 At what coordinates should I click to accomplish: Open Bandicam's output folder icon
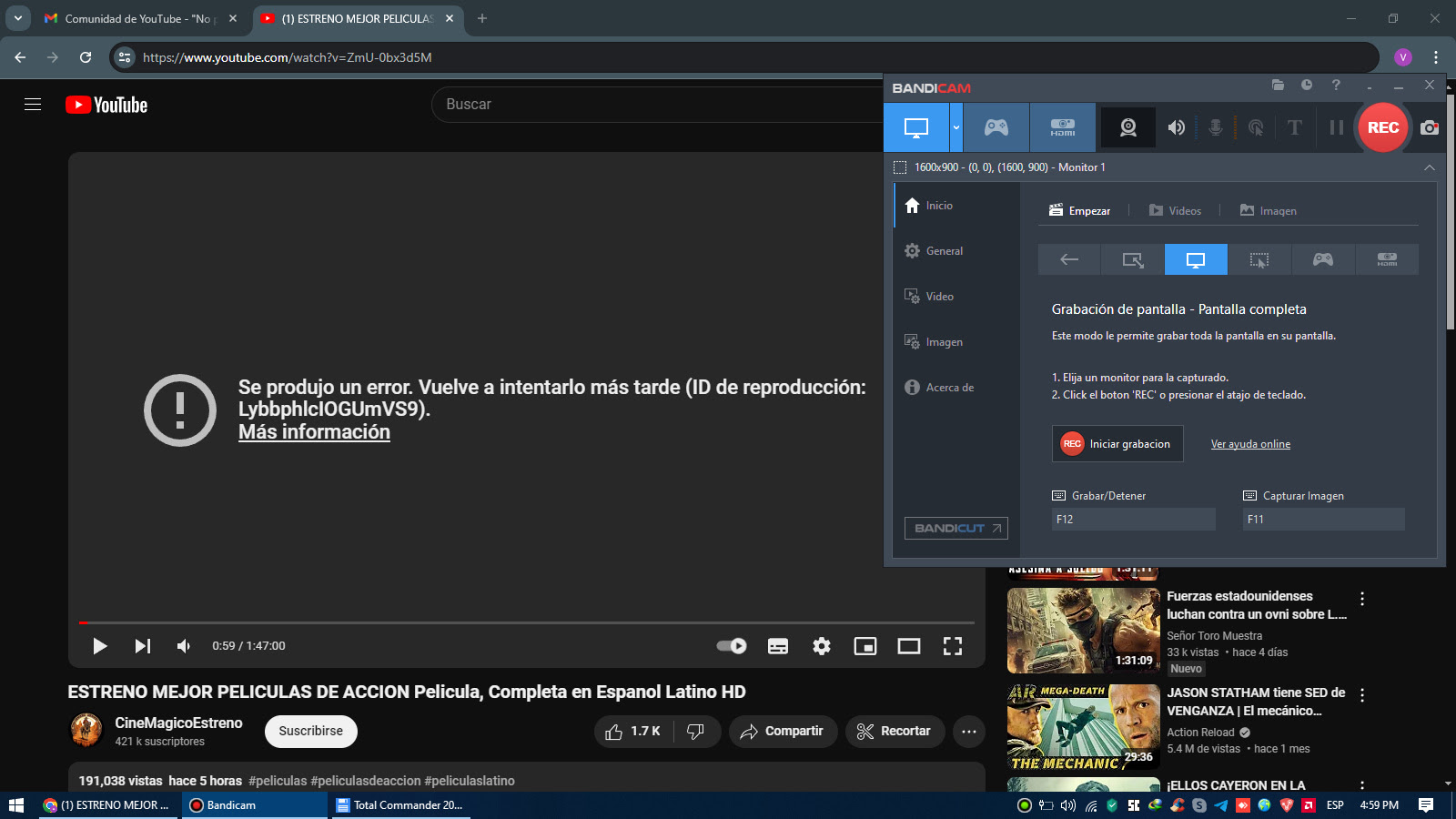click(x=1278, y=85)
